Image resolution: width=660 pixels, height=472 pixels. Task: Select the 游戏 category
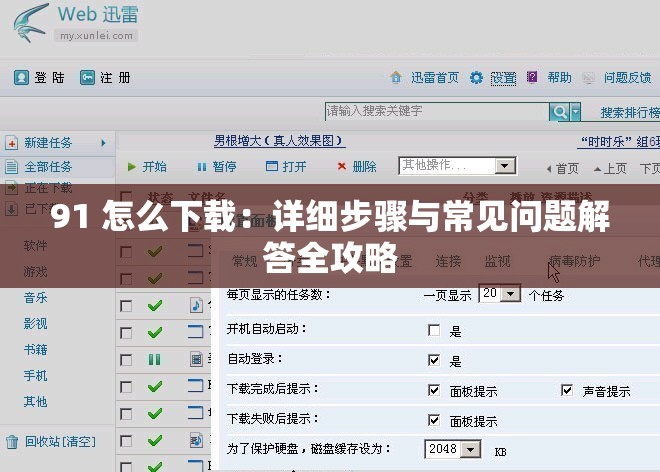pyautogui.click(x=35, y=272)
